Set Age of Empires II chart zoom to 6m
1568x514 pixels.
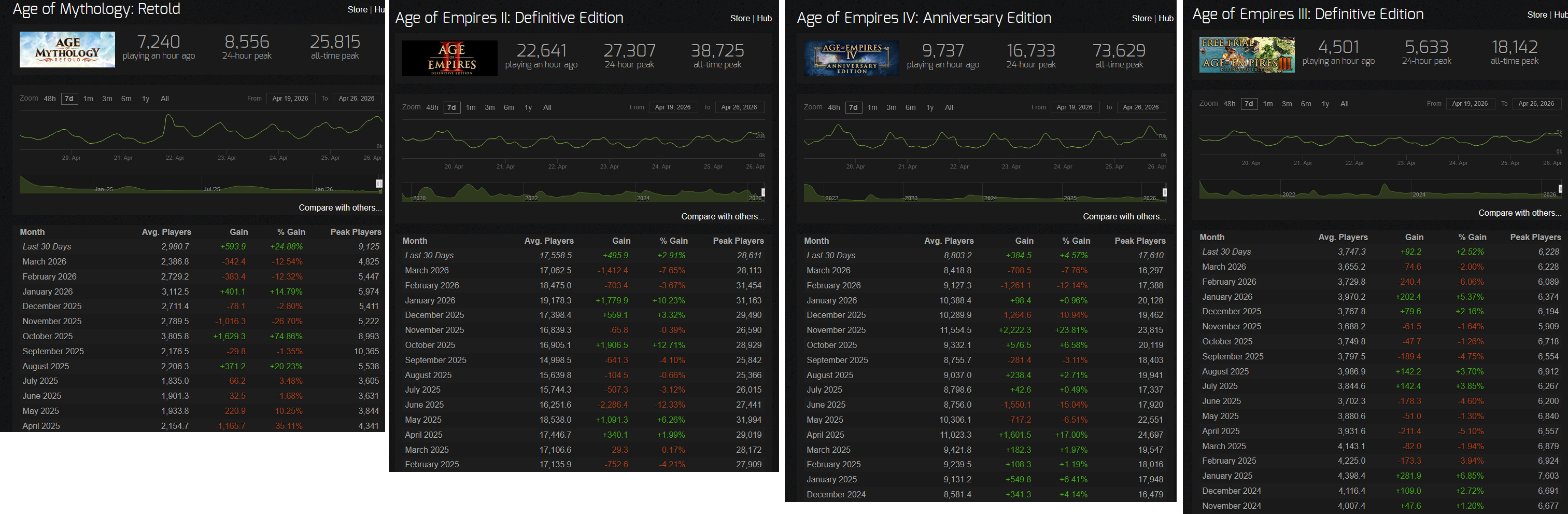click(509, 107)
